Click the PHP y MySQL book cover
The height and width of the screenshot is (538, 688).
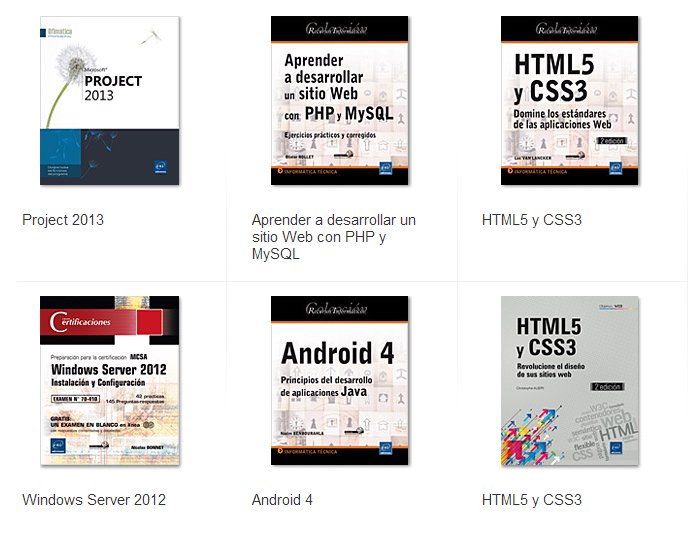point(340,100)
